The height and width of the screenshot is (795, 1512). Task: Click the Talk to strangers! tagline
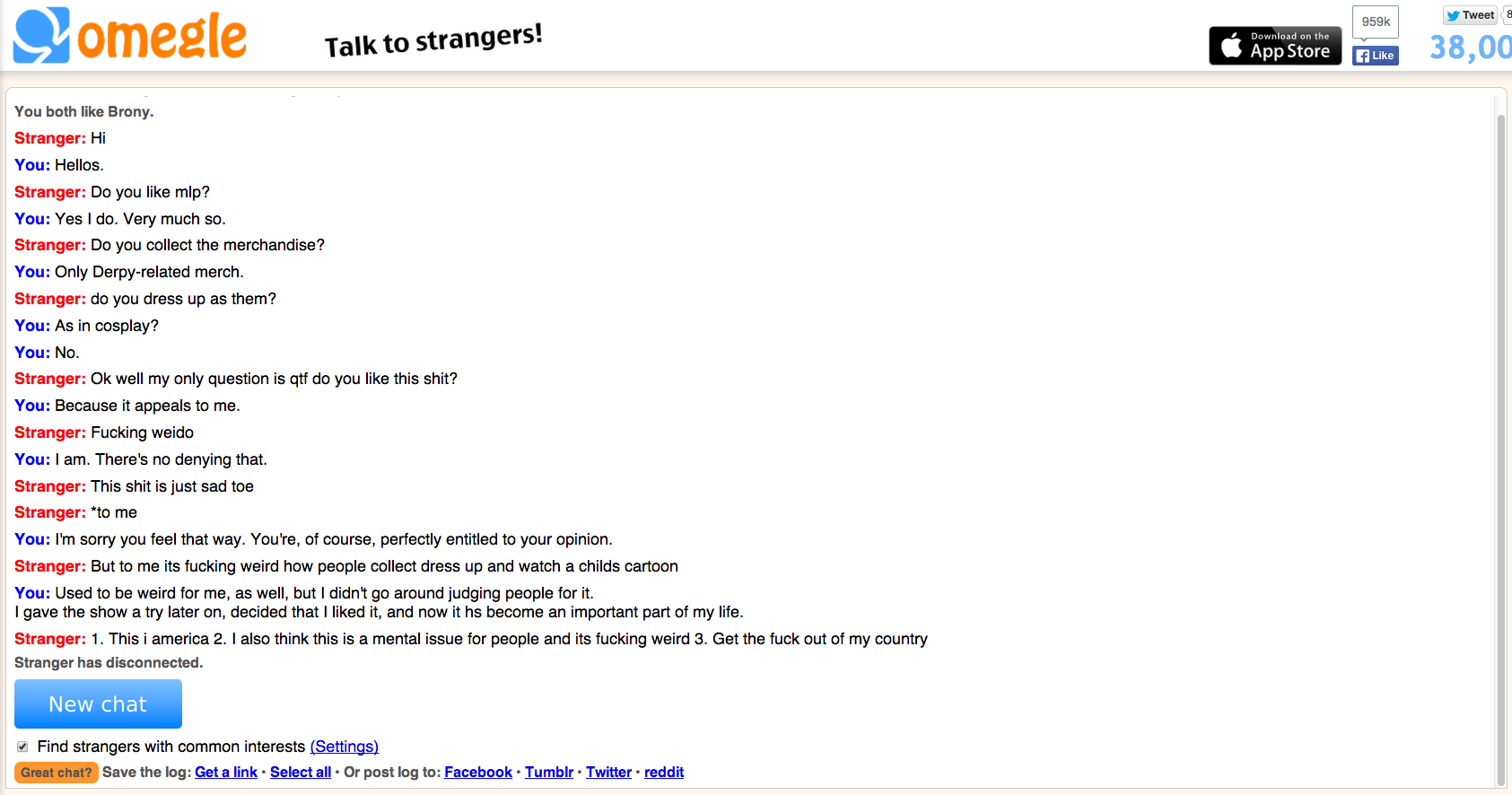(433, 40)
